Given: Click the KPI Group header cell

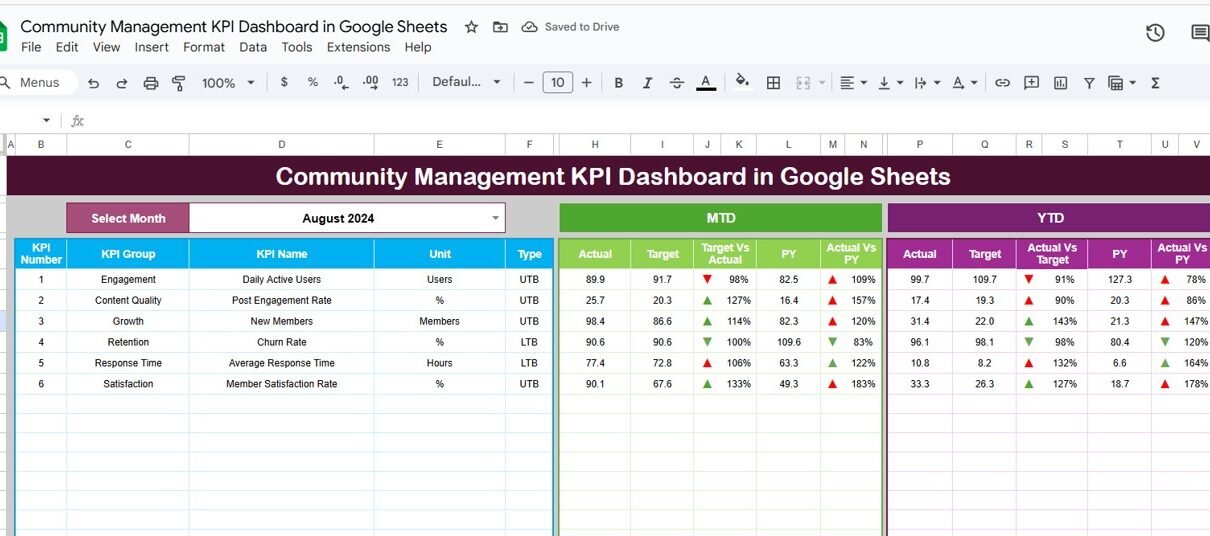Looking at the screenshot, I should [128, 254].
